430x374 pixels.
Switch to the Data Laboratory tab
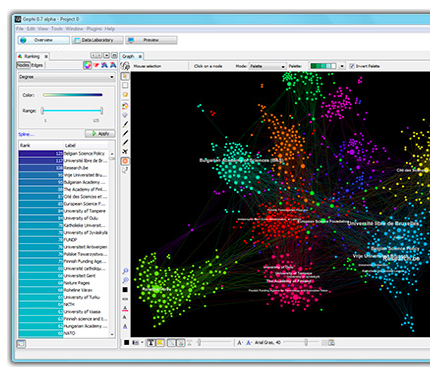tap(97, 40)
